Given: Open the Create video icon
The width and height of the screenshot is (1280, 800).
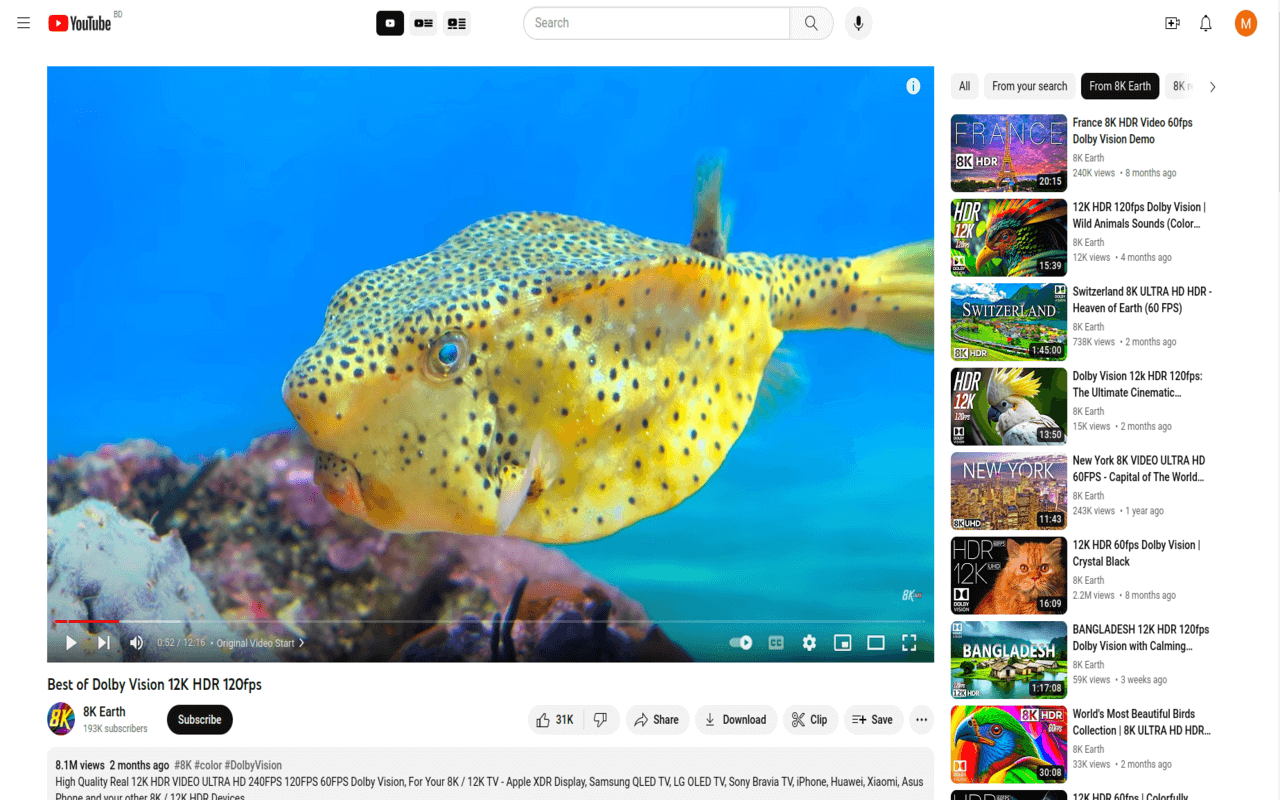Looking at the screenshot, I should (1171, 22).
